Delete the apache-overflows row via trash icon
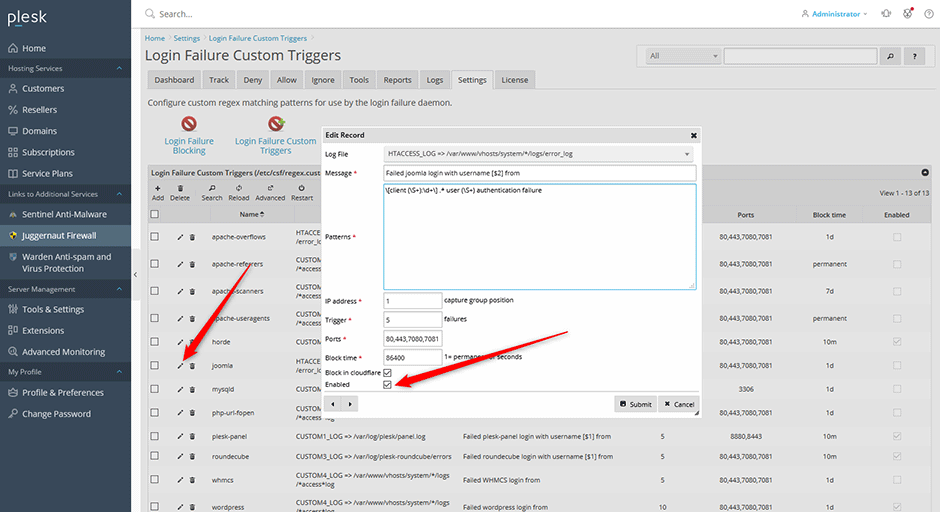The image size is (940, 512). coord(192,237)
